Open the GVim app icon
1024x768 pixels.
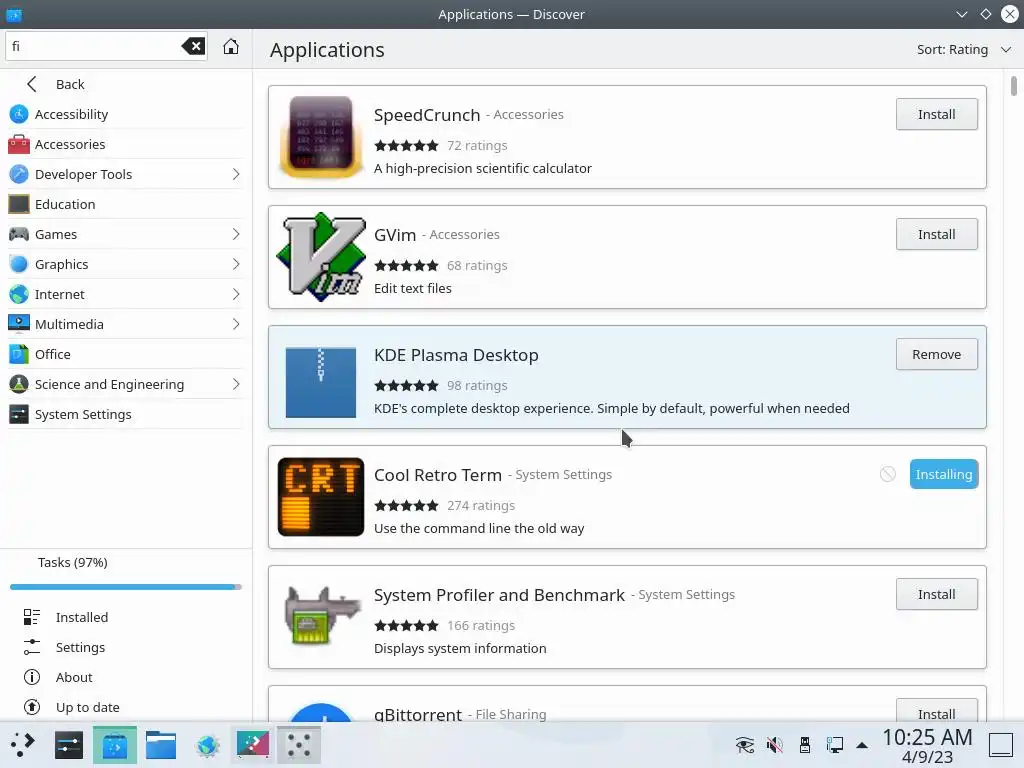[x=321, y=257]
